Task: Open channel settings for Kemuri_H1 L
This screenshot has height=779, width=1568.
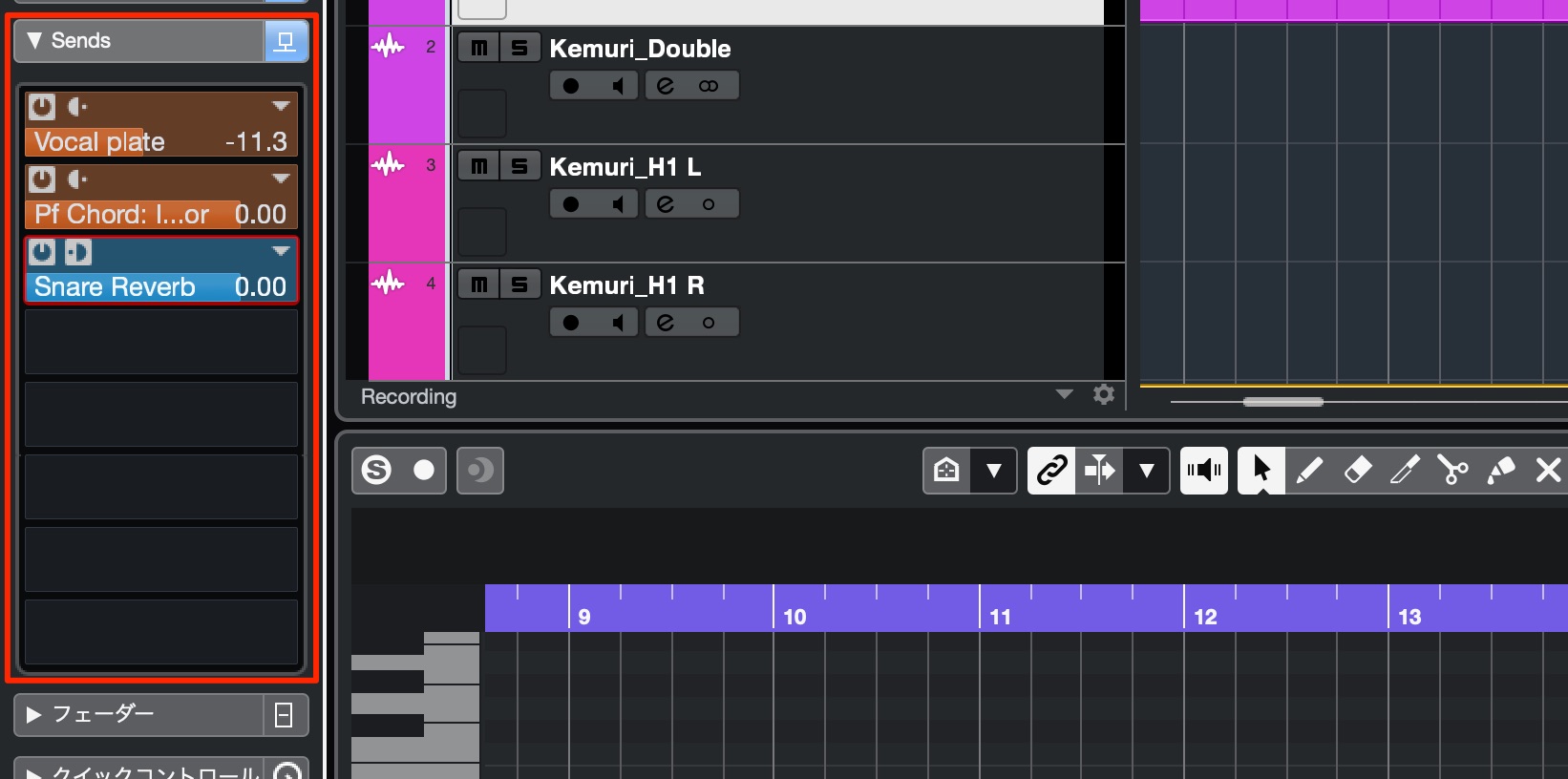Action: pyautogui.click(x=666, y=204)
